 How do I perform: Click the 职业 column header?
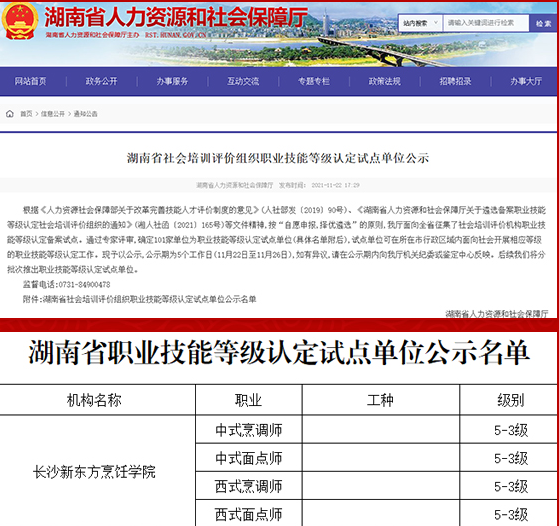pos(248,400)
